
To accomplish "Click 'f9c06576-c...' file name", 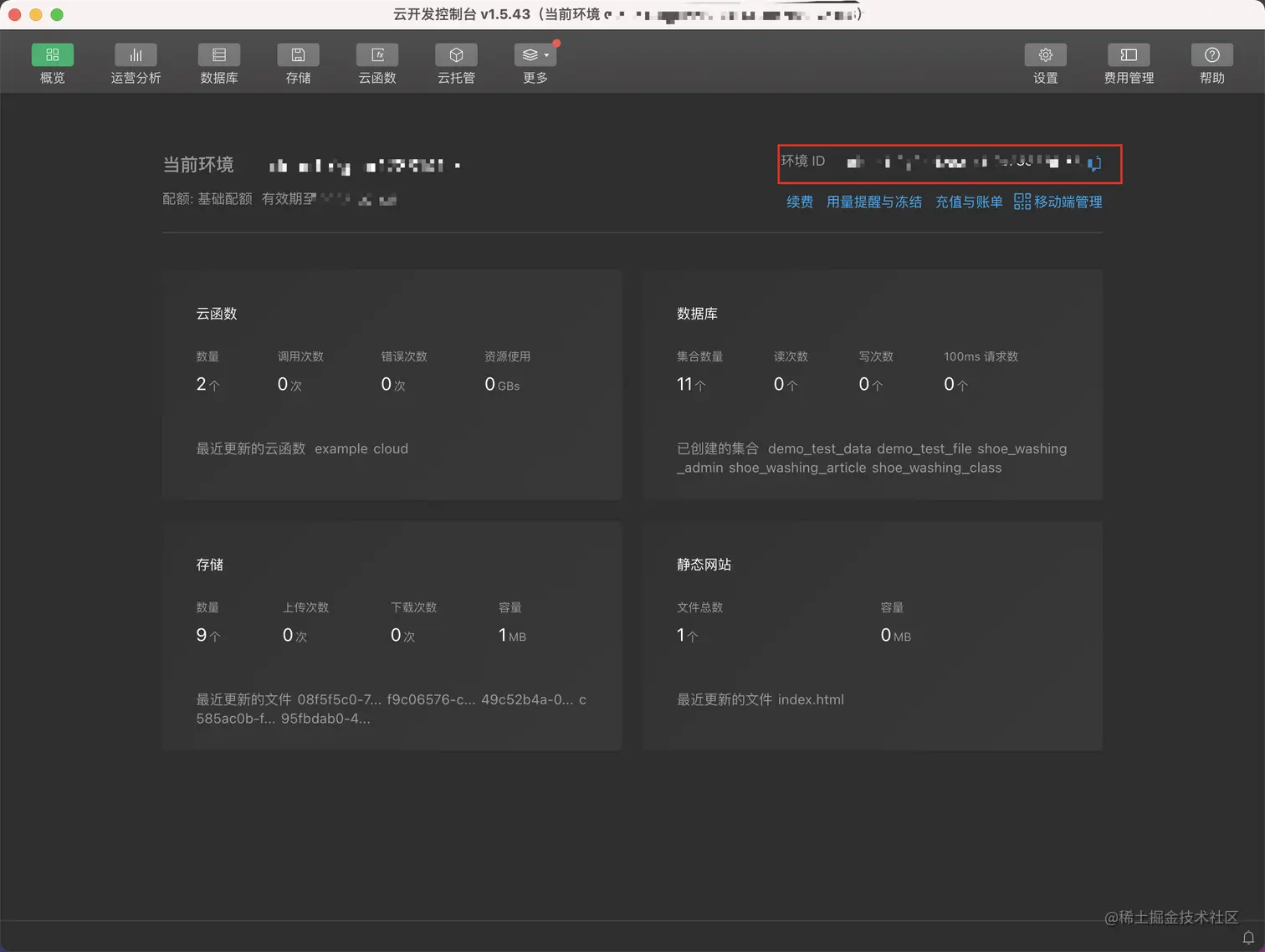I will tap(431, 699).
